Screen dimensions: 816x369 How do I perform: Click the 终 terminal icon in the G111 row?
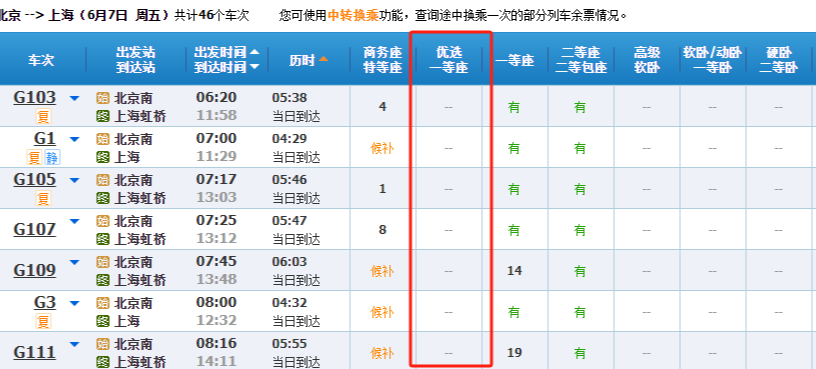(x=103, y=361)
